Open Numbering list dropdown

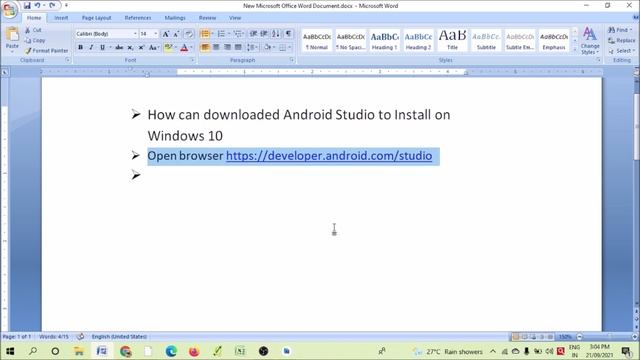tap(229, 34)
